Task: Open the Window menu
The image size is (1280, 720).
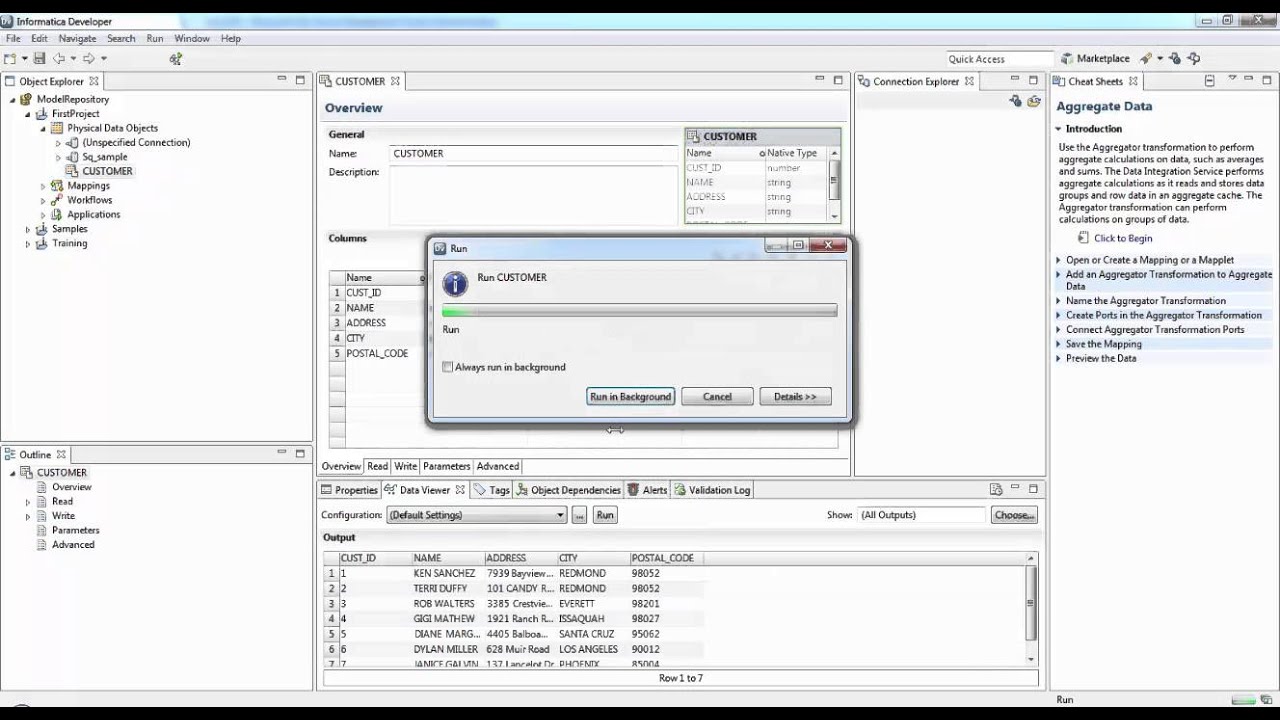Action: pyautogui.click(x=192, y=38)
